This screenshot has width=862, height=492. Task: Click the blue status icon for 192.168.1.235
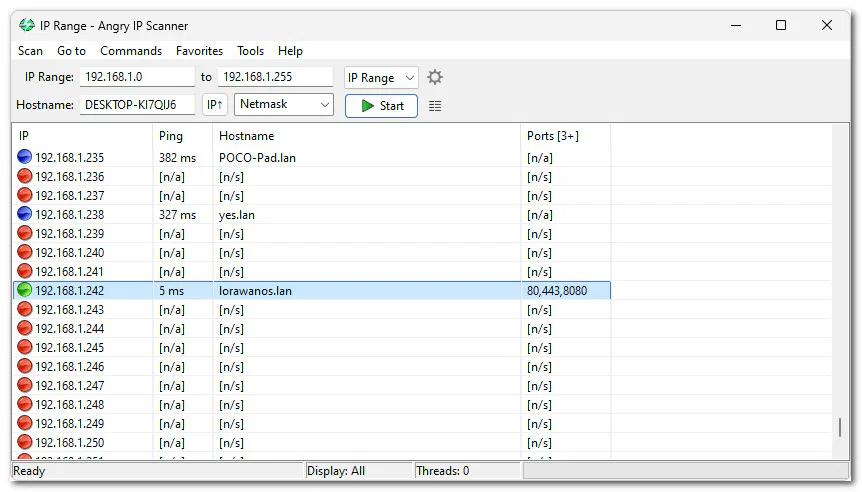(x=24, y=157)
